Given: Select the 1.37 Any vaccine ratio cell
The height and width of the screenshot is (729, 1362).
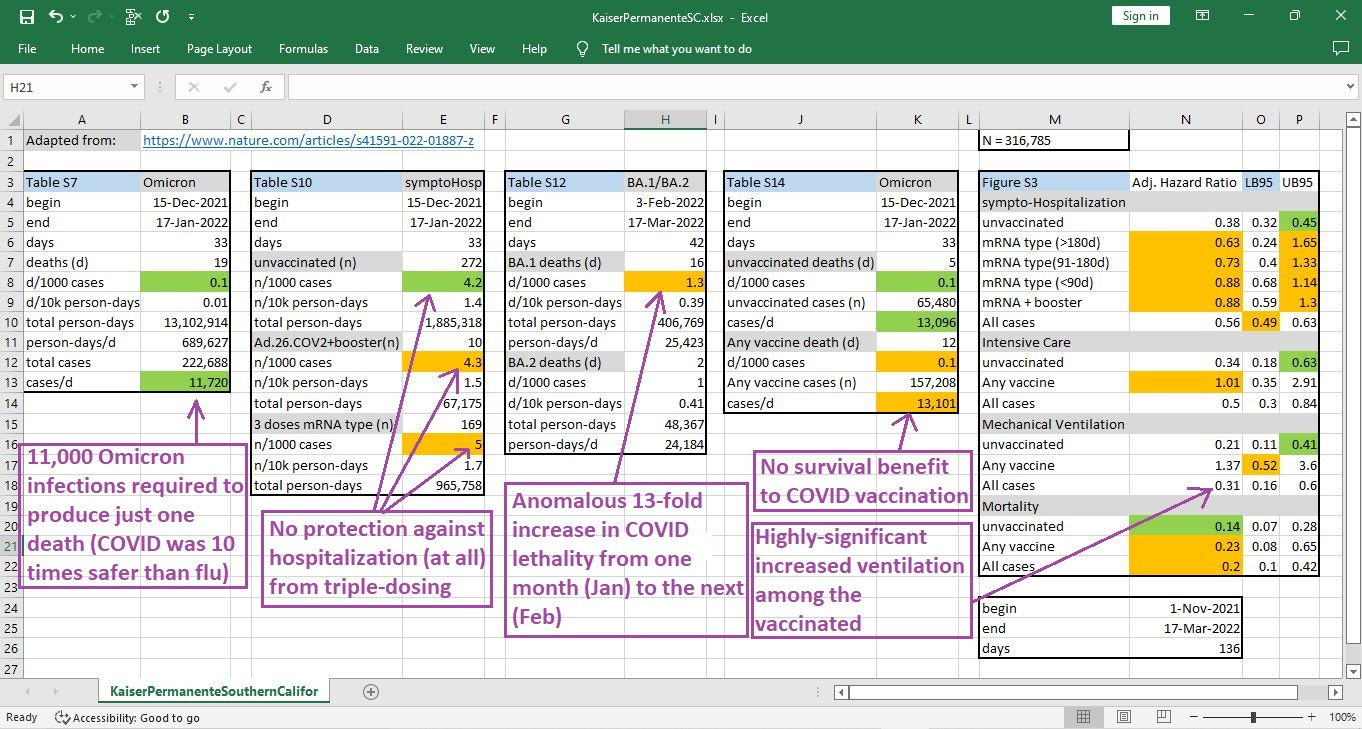Looking at the screenshot, I should point(1186,464).
